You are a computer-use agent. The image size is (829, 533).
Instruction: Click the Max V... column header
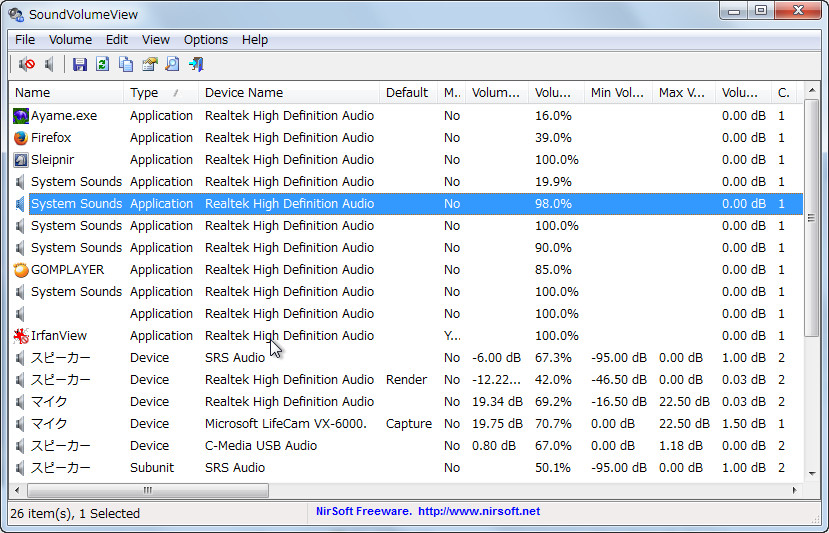pos(684,93)
